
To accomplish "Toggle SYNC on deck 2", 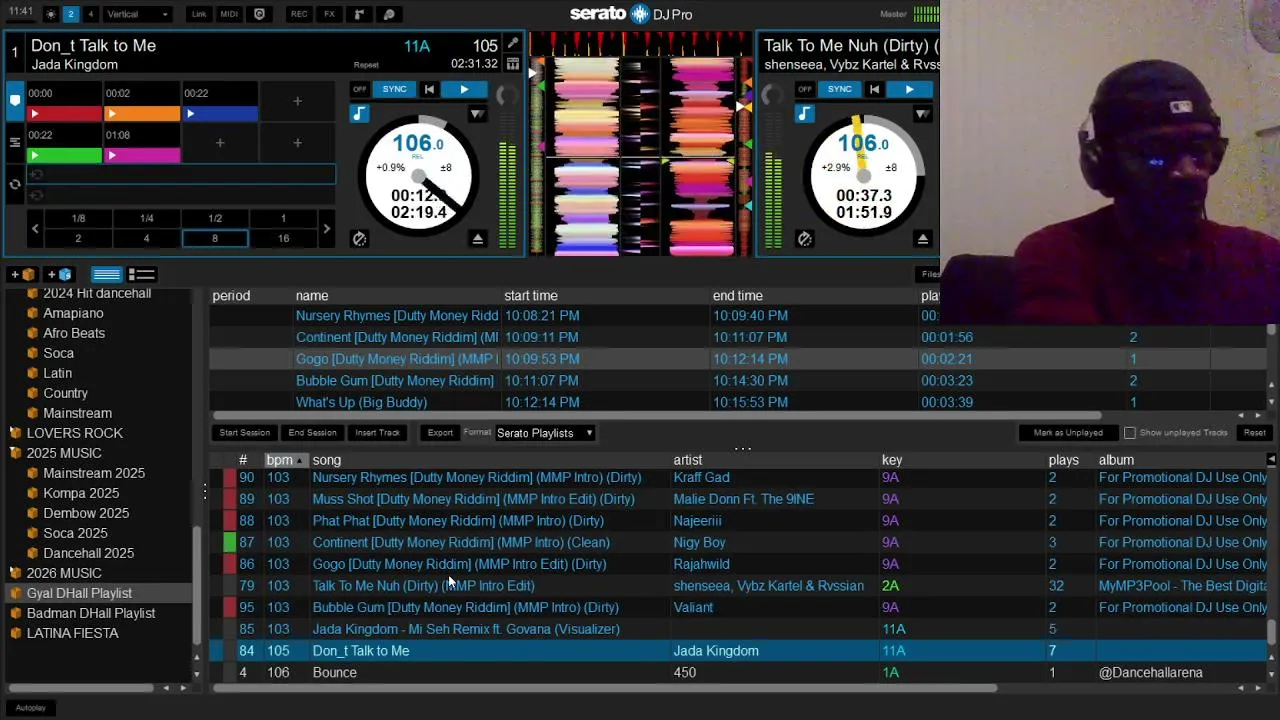I will coord(839,89).
